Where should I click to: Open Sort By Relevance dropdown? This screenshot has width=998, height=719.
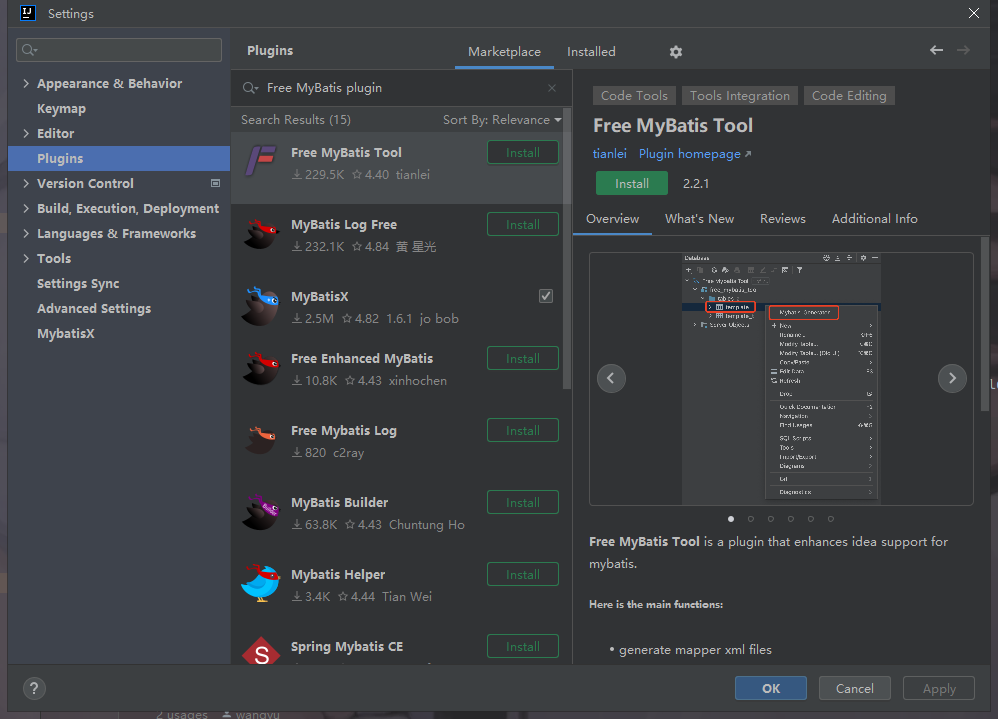tap(502, 120)
